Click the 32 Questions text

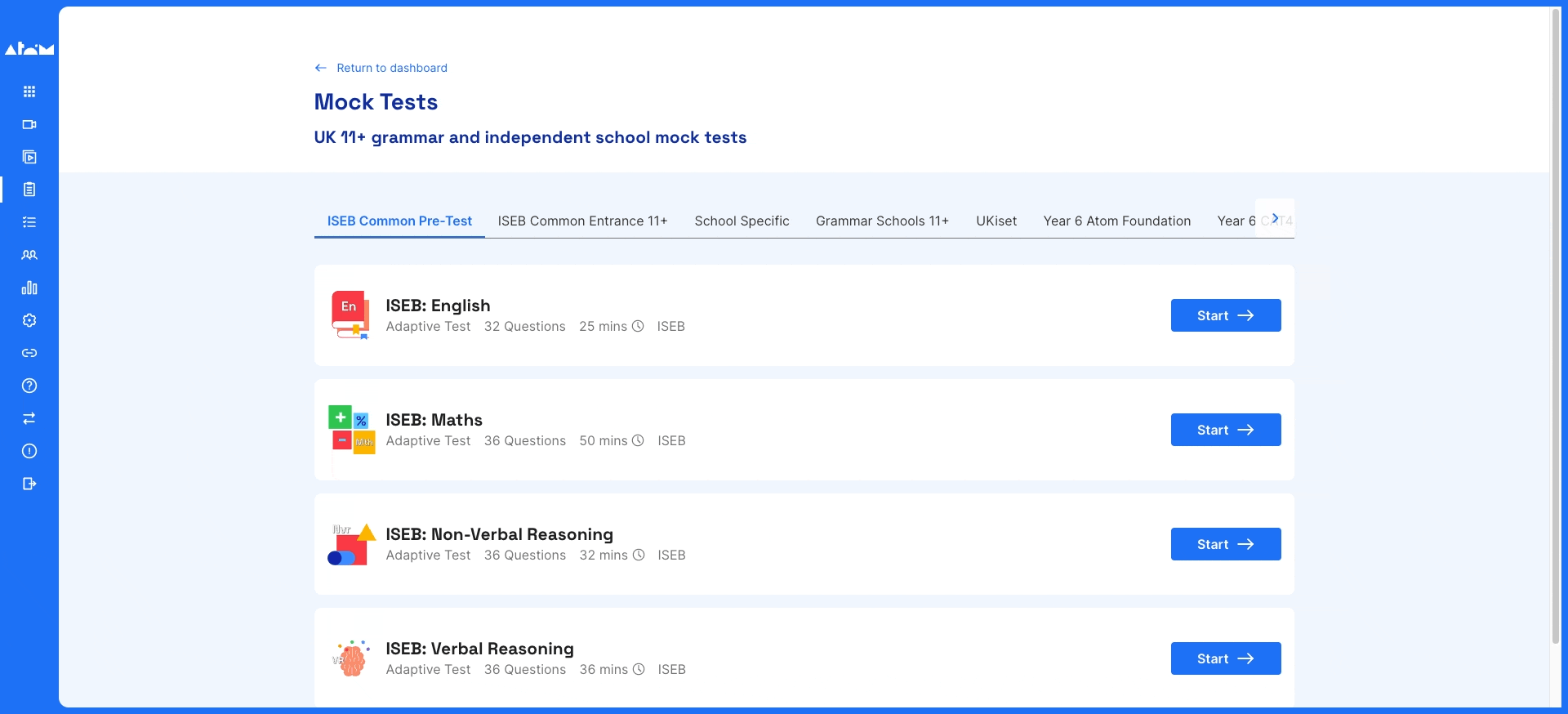pyautogui.click(x=524, y=326)
